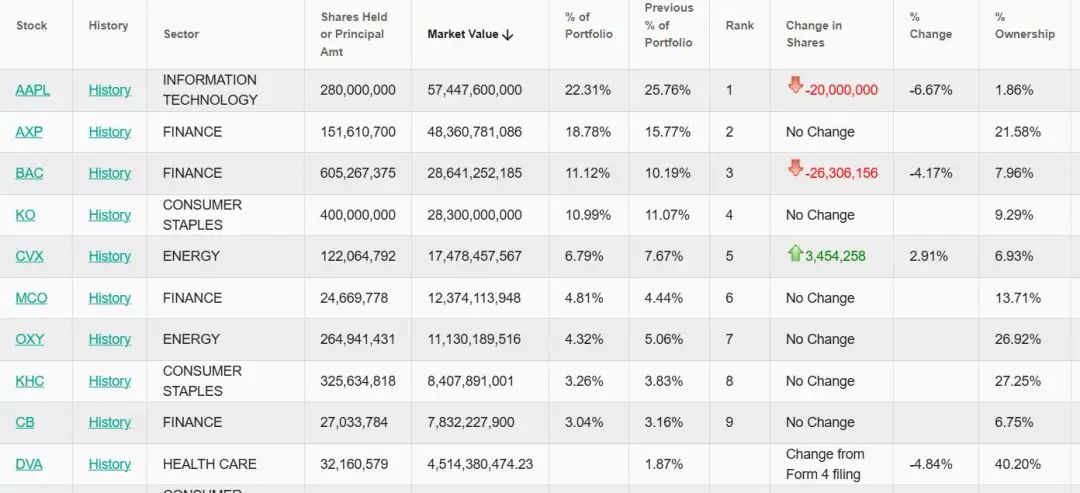Screen dimensions: 1080x493
Task: Click the red down arrow in AAPL row
Action: click(x=796, y=86)
